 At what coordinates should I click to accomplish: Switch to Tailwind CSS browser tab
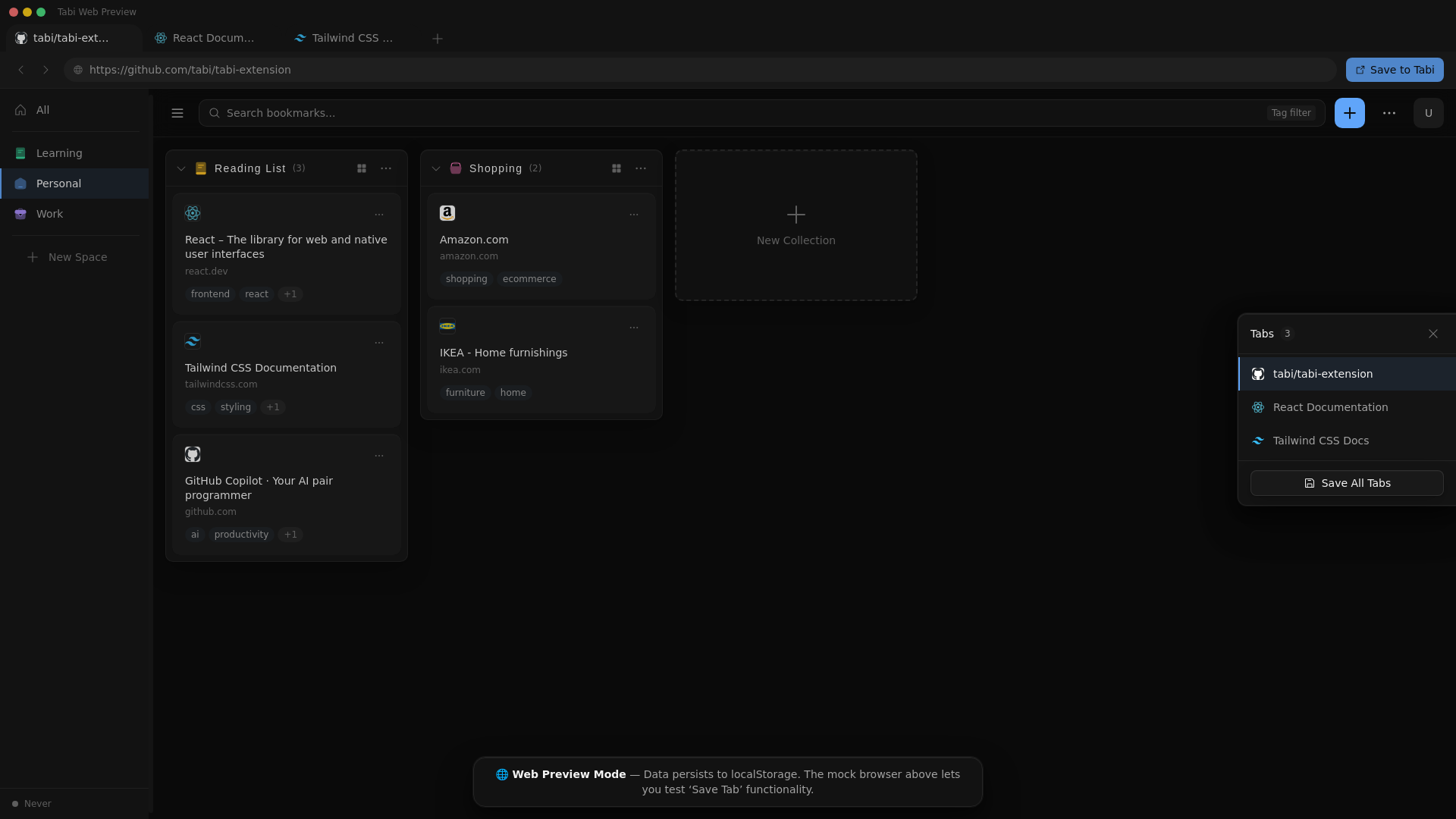[x=353, y=38]
